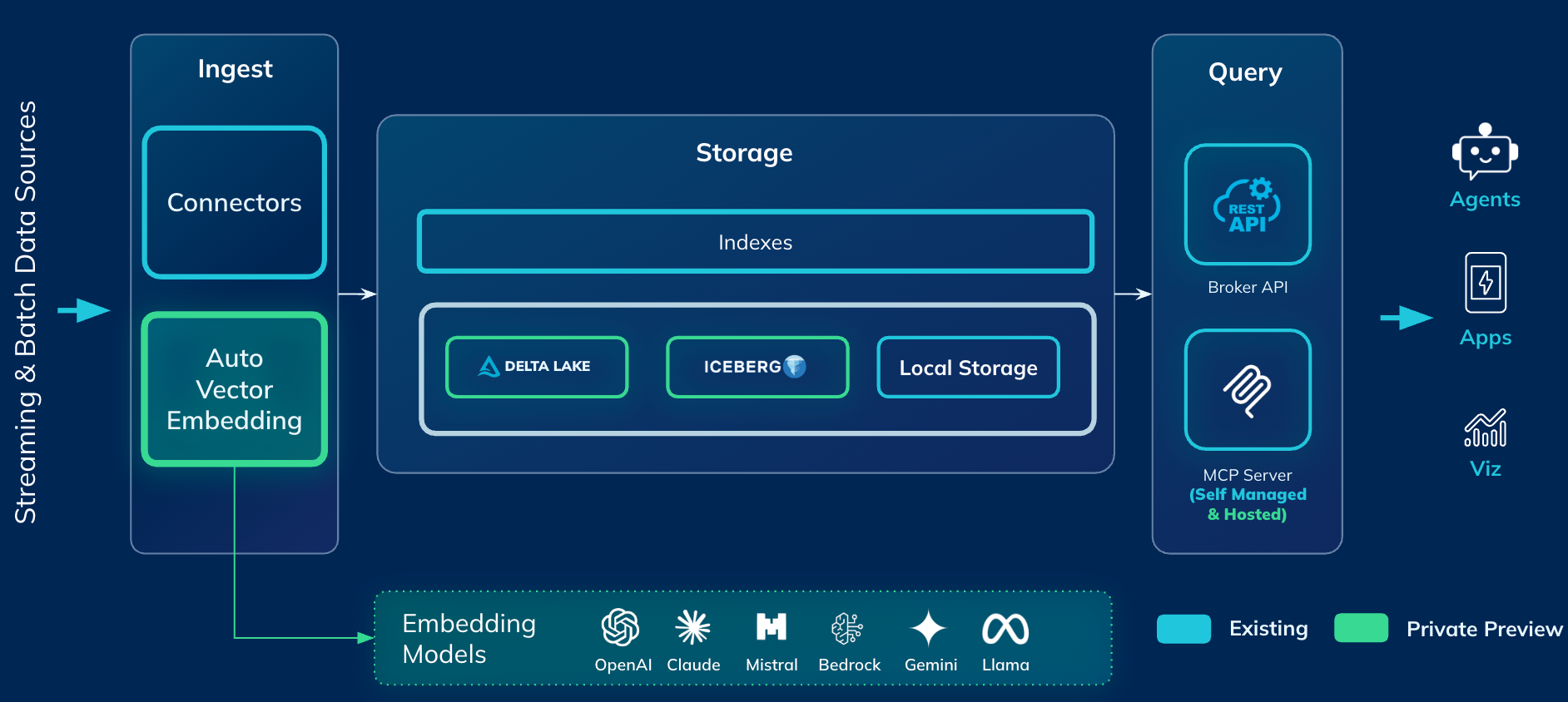Click the Llama infinity logo
Viewport: 1568px width, 702px height.
1005,629
